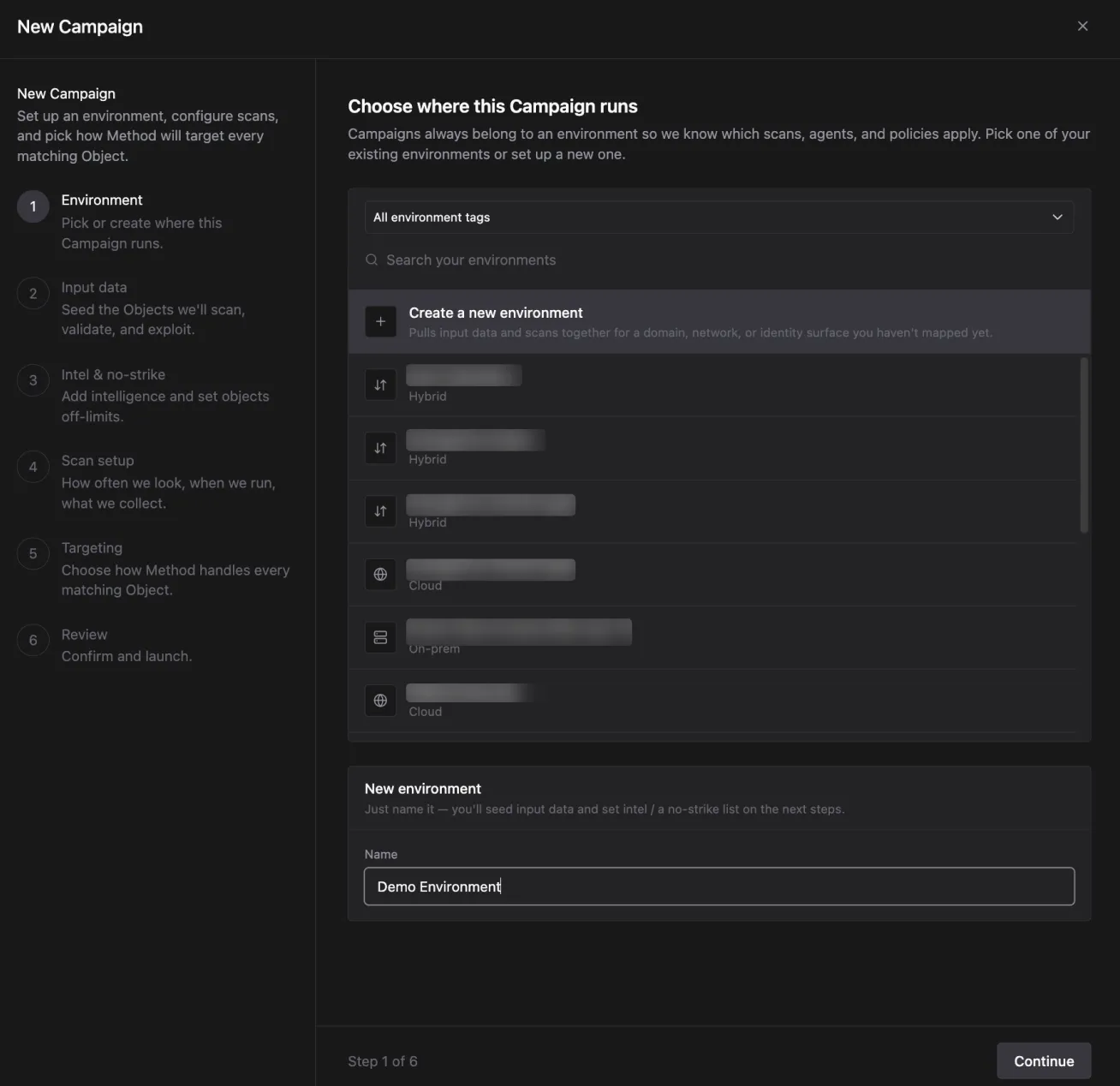The image size is (1120, 1086).
Task: Open the All environment tags dropdown
Action: [x=718, y=218]
